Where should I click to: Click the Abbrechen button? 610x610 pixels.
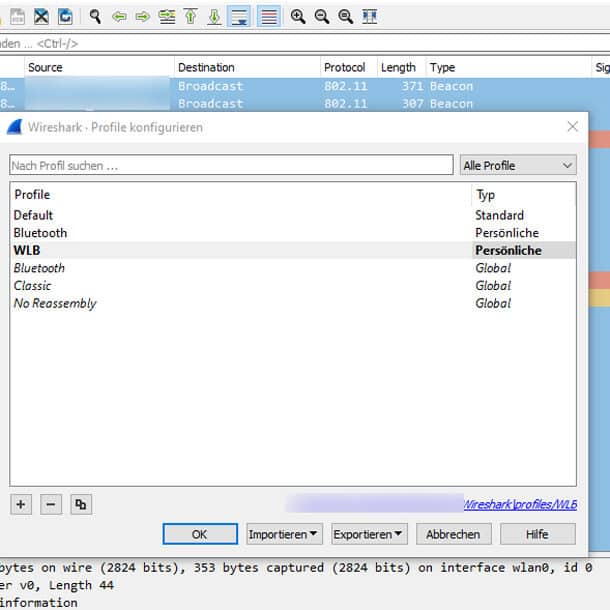tap(453, 534)
